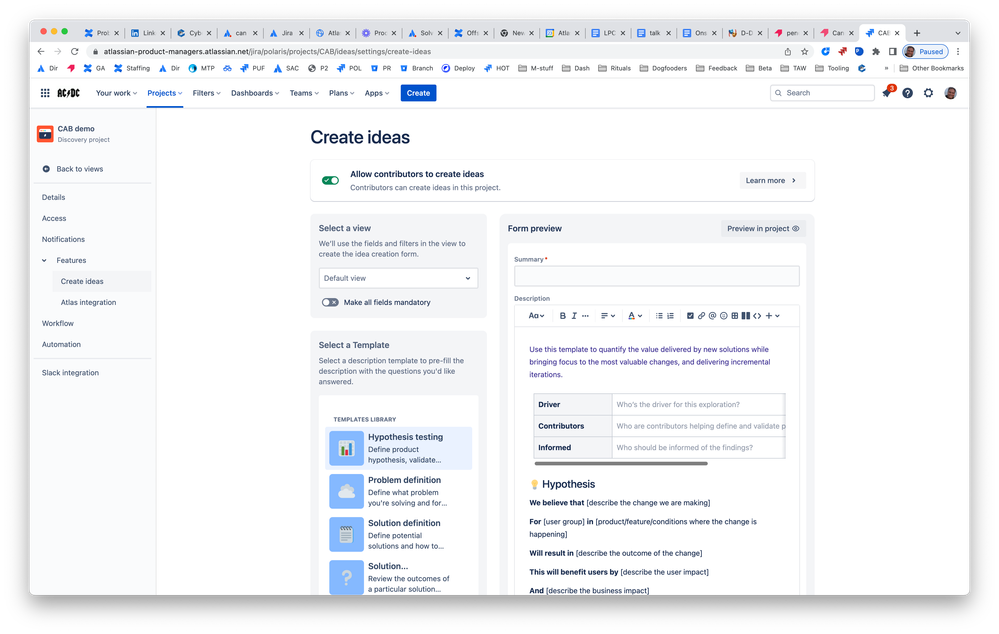The image size is (999, 634).
Task: Enable Allow contributors to create ideas
Action: [x=330, y=180]
